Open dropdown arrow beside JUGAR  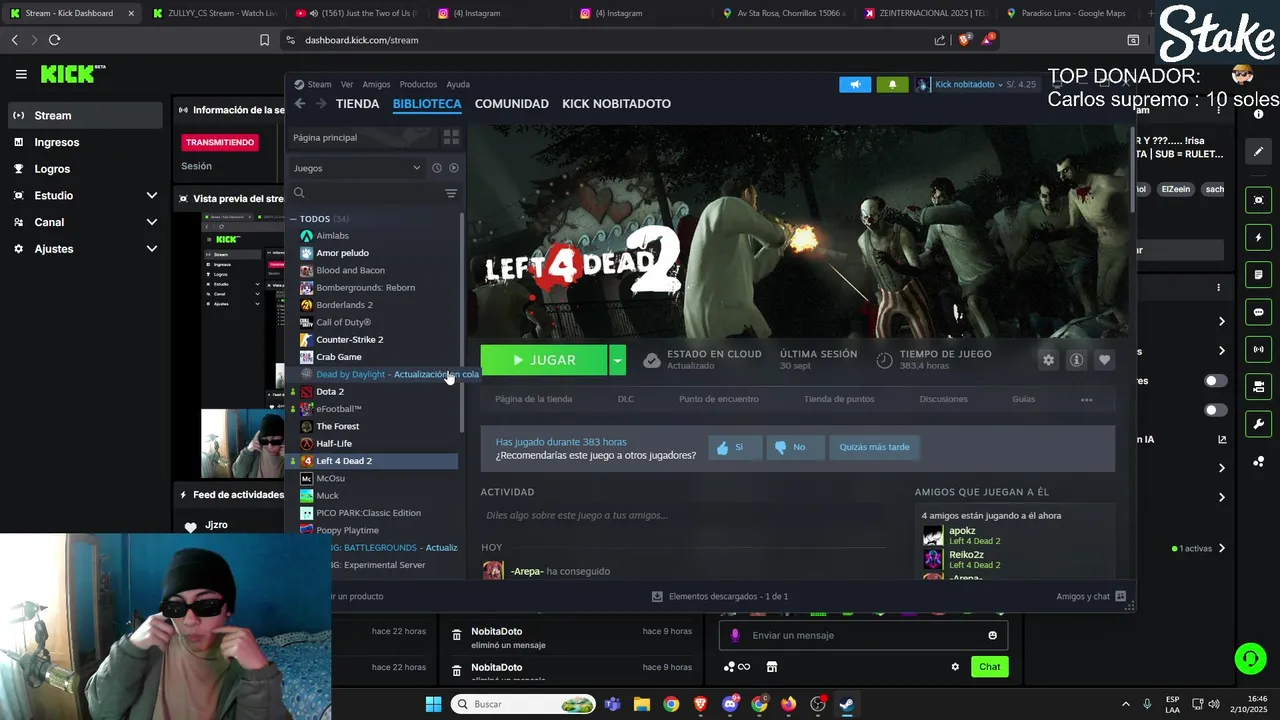[617, 360]
